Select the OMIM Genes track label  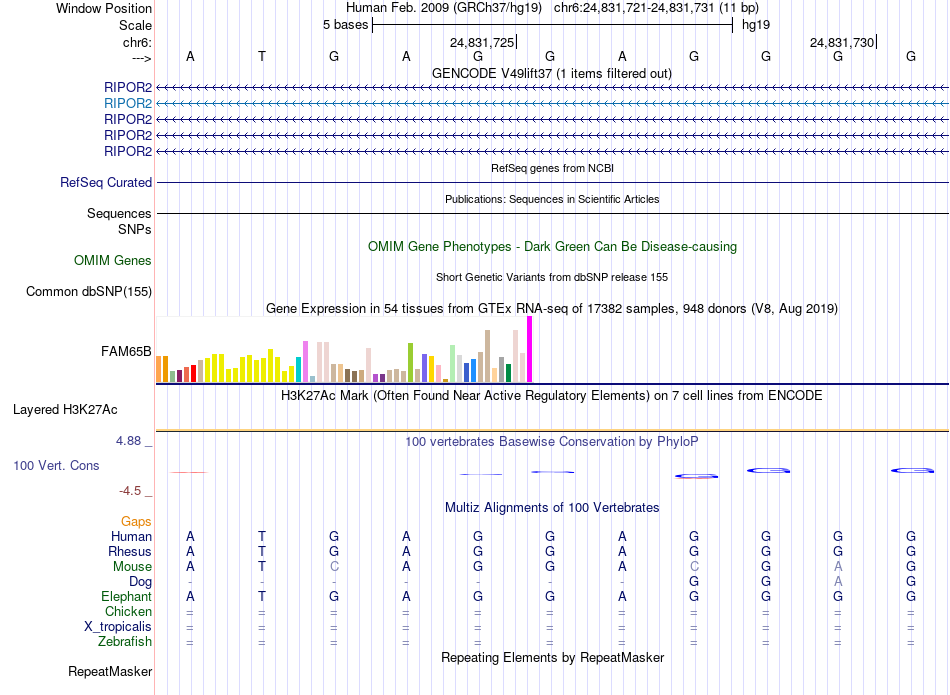113,261
